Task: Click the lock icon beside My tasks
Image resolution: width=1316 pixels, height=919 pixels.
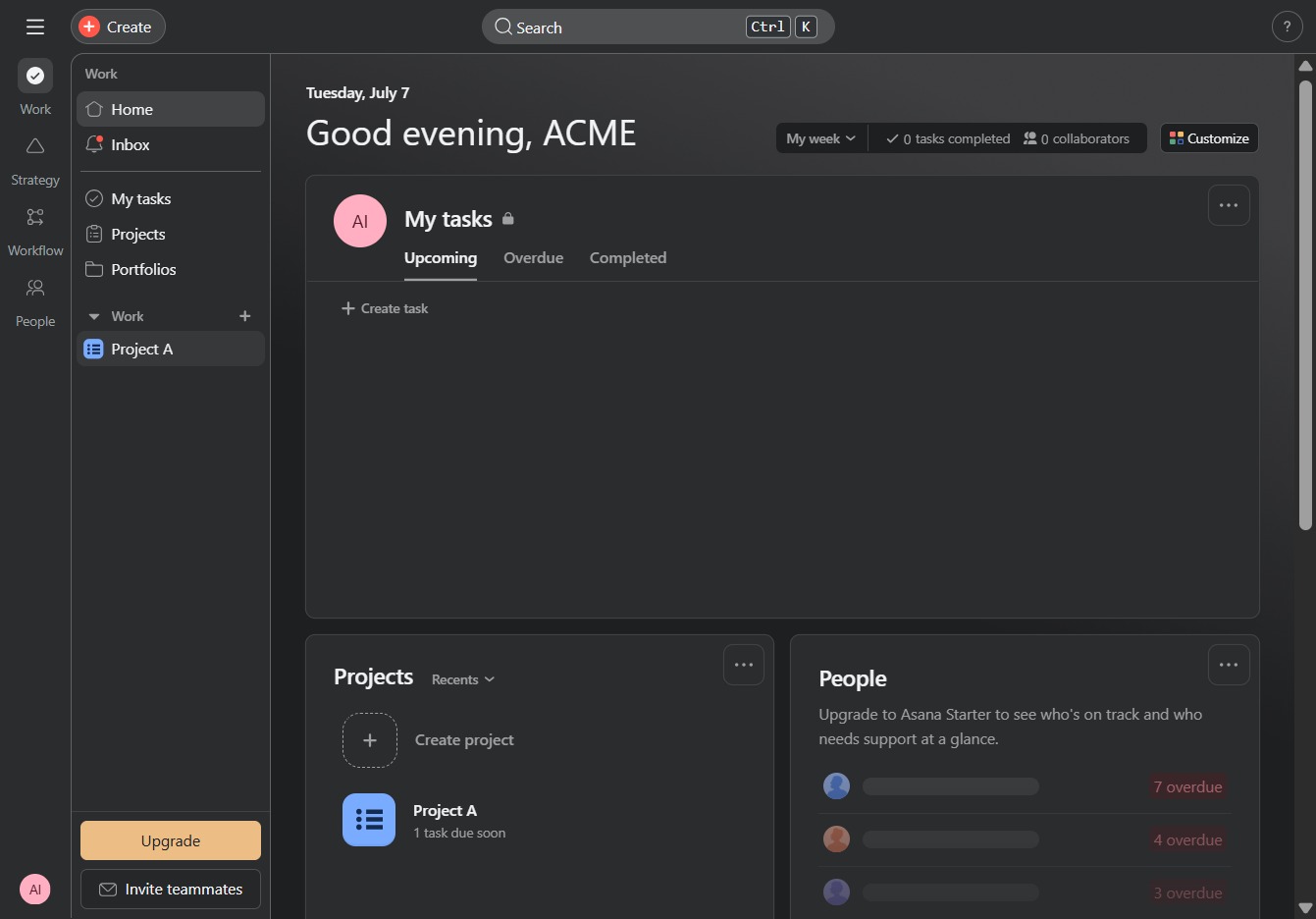Action: click(508, 219)
